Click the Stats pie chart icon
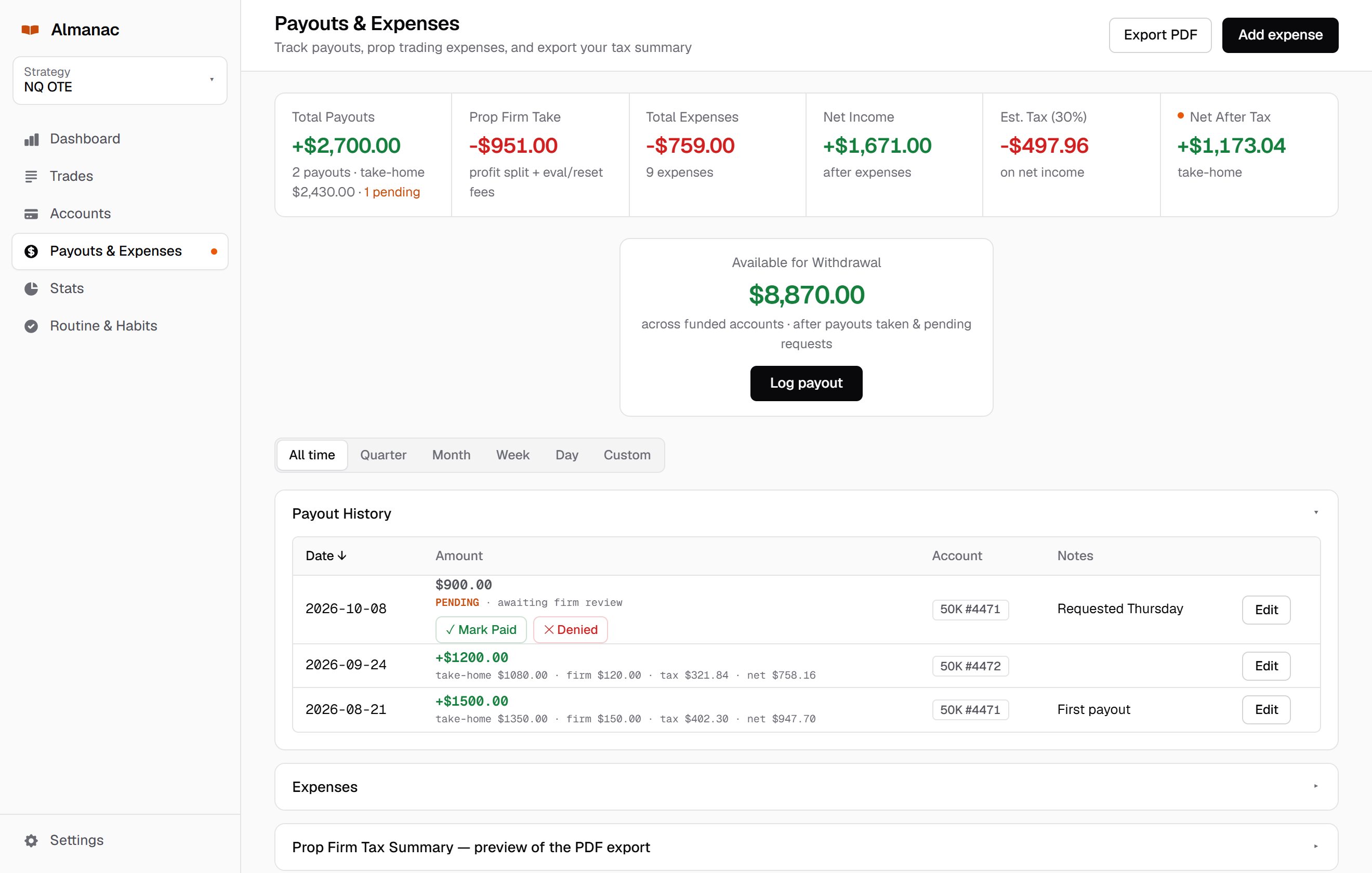Screen dimensions: 1372x873 pos(31,289)
